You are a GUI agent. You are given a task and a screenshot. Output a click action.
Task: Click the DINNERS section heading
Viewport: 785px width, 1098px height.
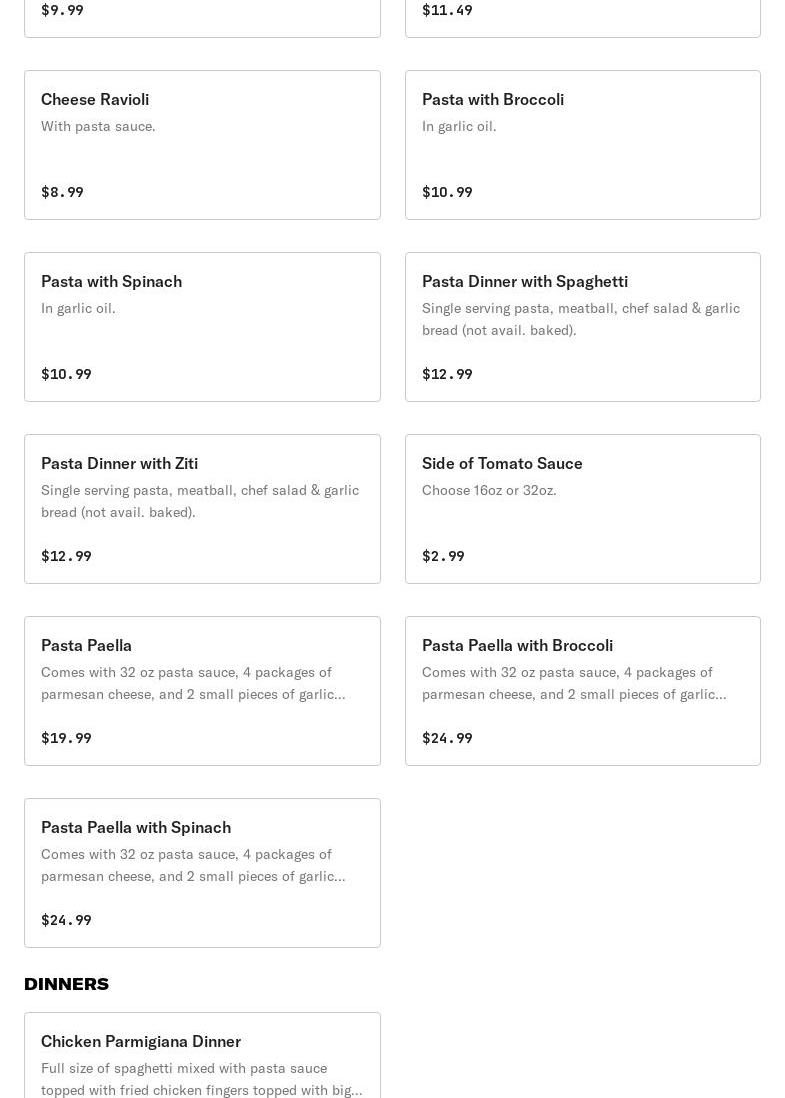click(x=67, y=984)
